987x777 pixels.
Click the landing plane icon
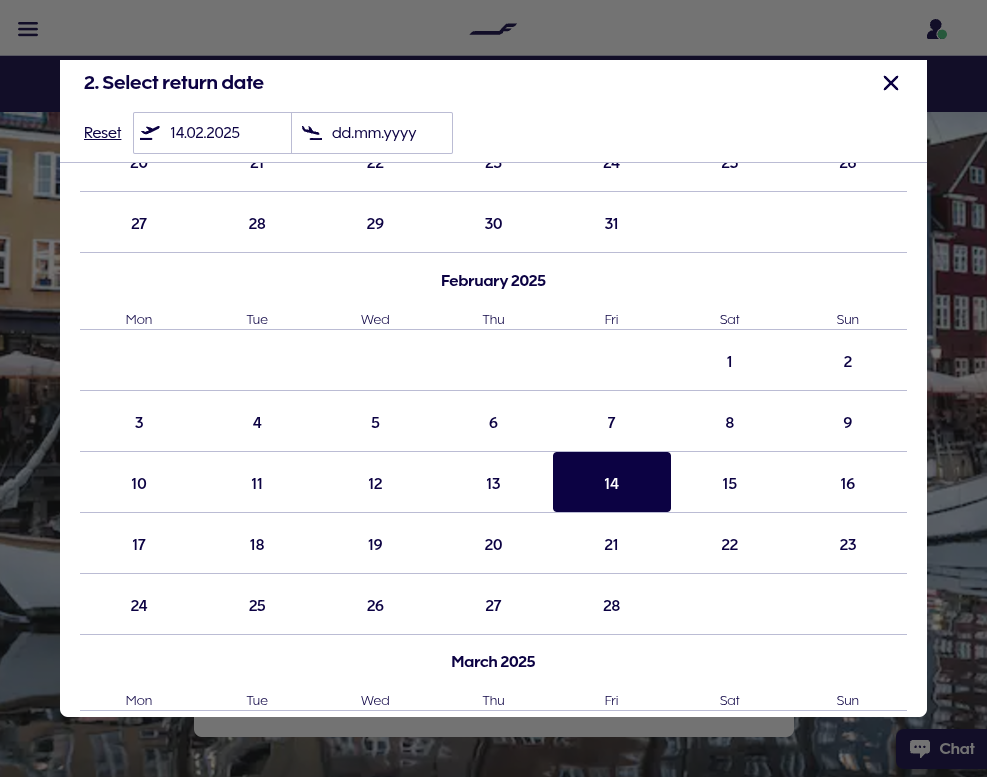[312, 133]
